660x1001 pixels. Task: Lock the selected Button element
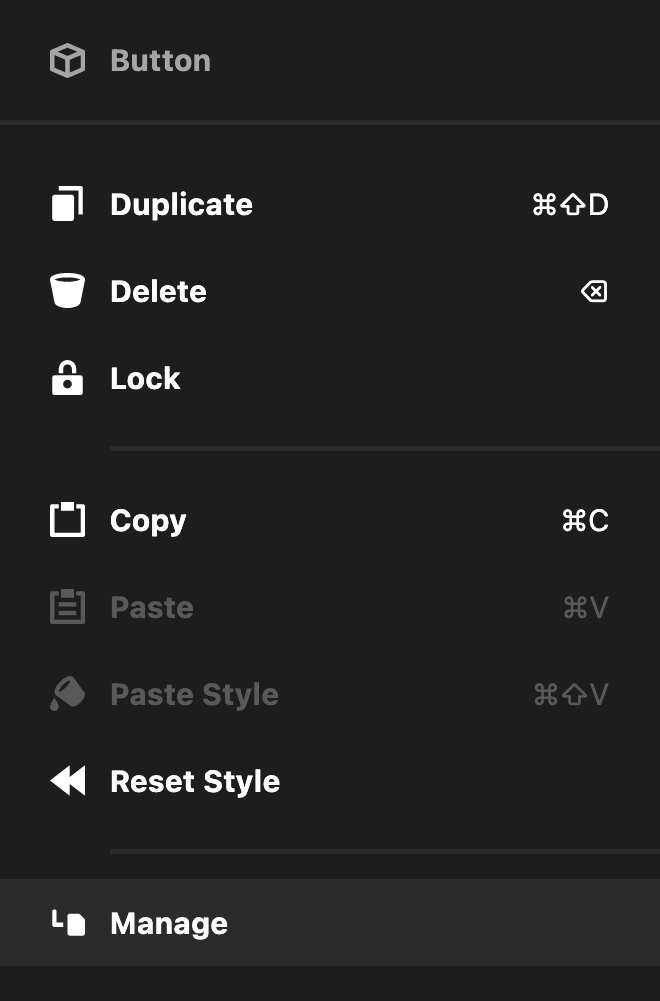(144, 378)
